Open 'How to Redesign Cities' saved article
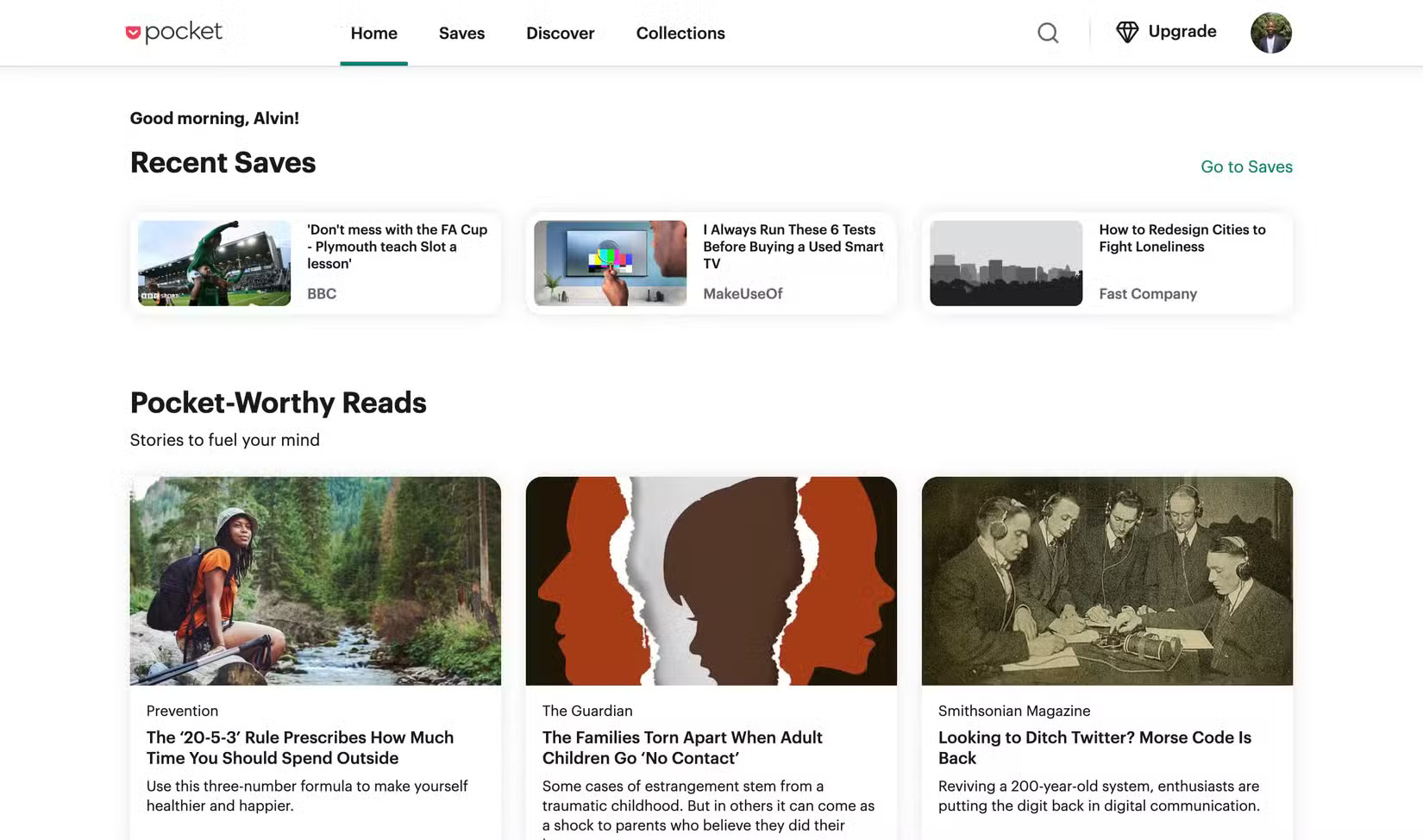Image resolution: width=1423 pixels, height=840 pixels. [x=1182, y=238]
